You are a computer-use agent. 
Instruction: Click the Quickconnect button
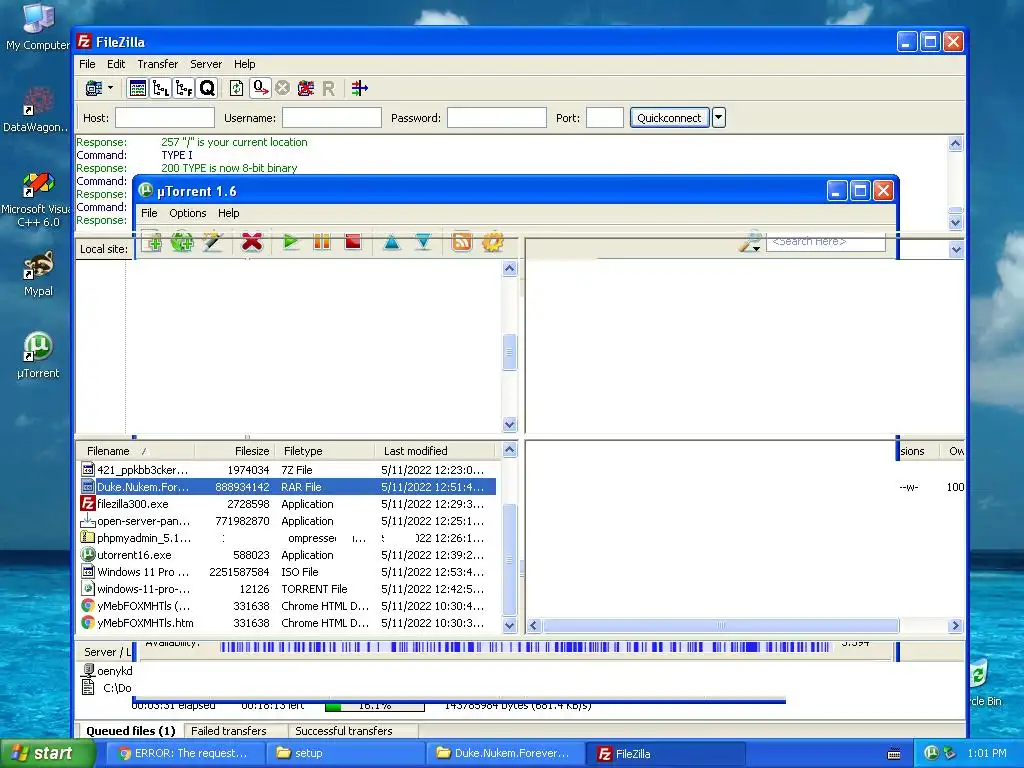[669, 118]
